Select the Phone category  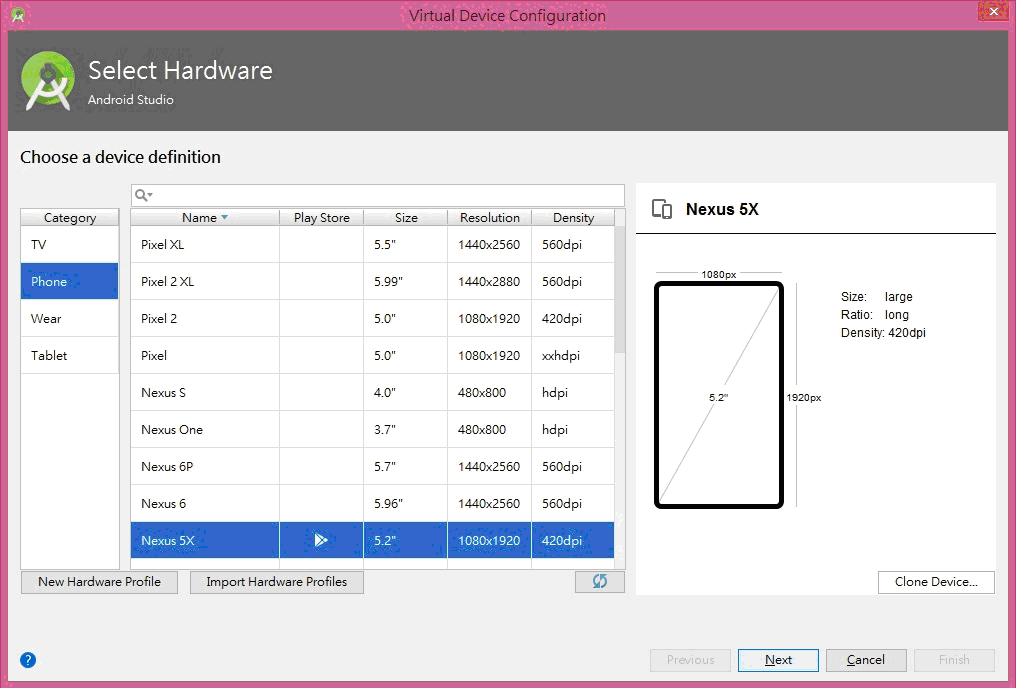[x=70, y=281]
